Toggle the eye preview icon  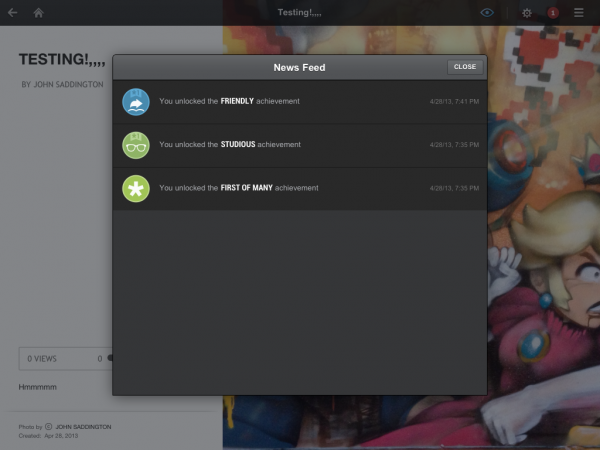coord(487,13)
